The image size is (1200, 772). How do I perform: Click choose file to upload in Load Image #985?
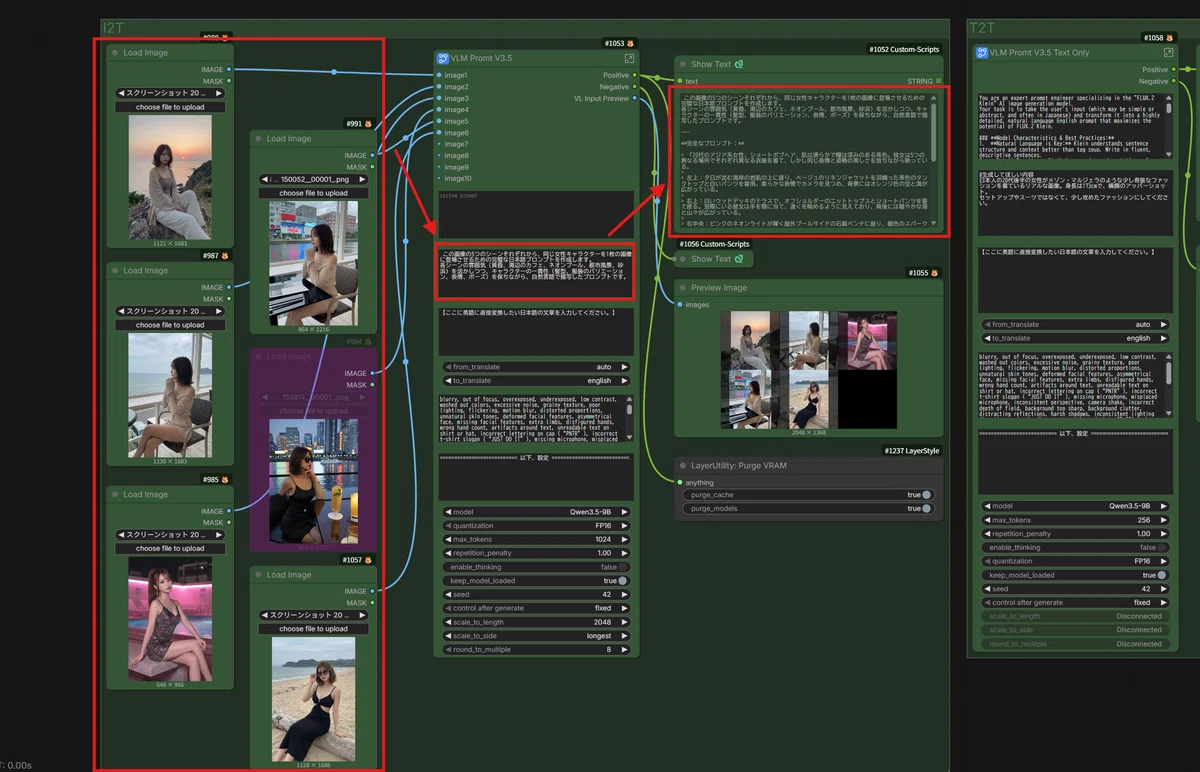pyautogui.click(x=170, y=548)
